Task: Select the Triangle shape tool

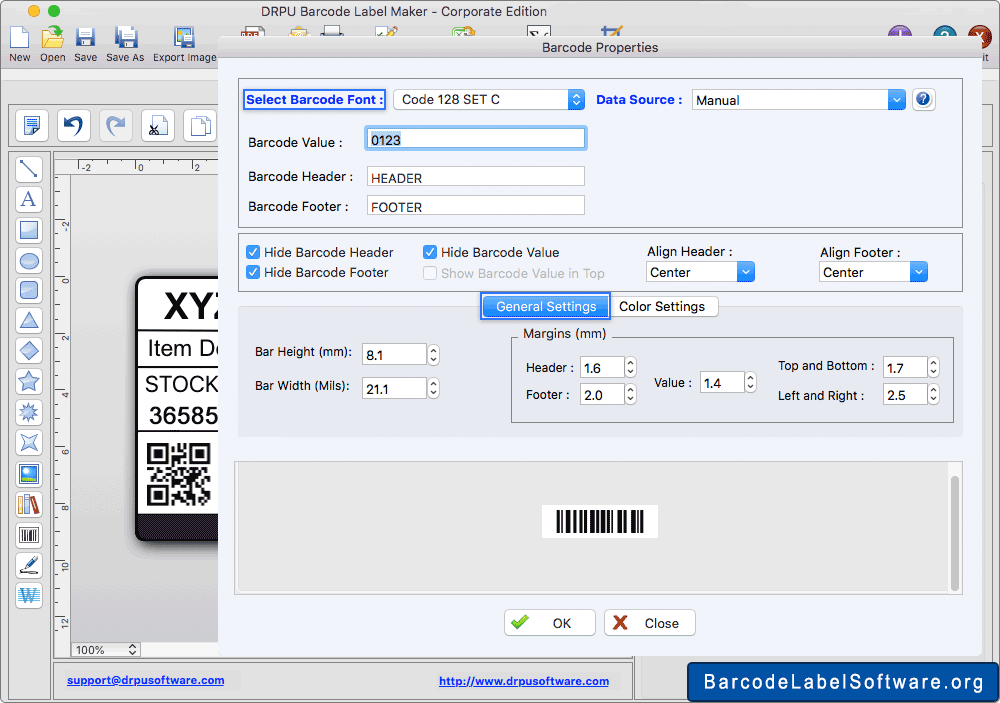Action: pos(29,320)
